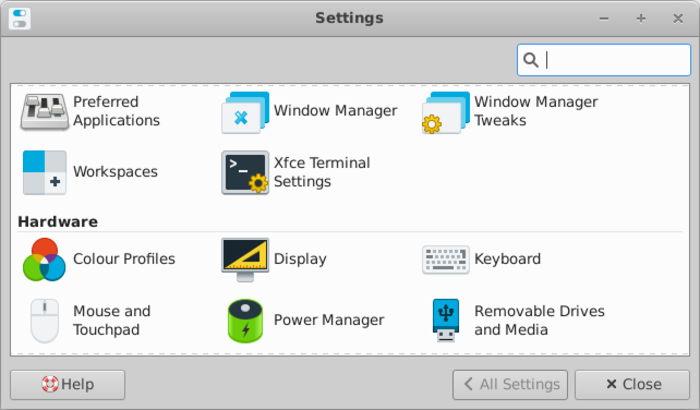Click the Help button
This screenshot has width=700, height=410.
tap(67, 384)
